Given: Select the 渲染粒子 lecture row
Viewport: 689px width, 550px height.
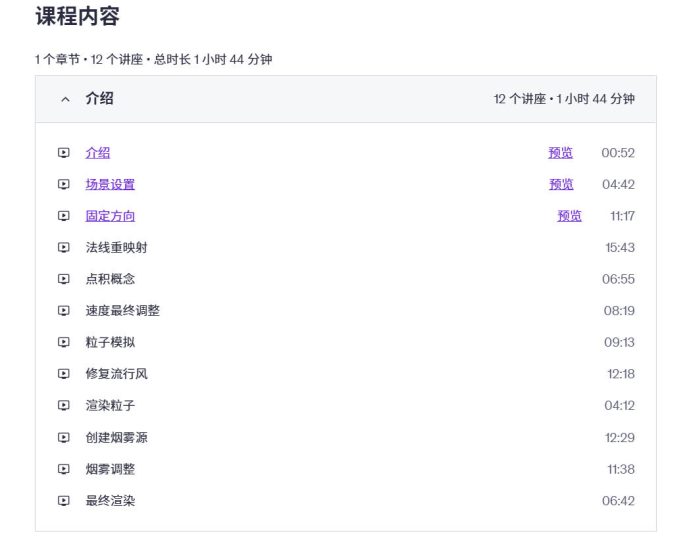Looking at the screenshot, I should tap(346, 405).
